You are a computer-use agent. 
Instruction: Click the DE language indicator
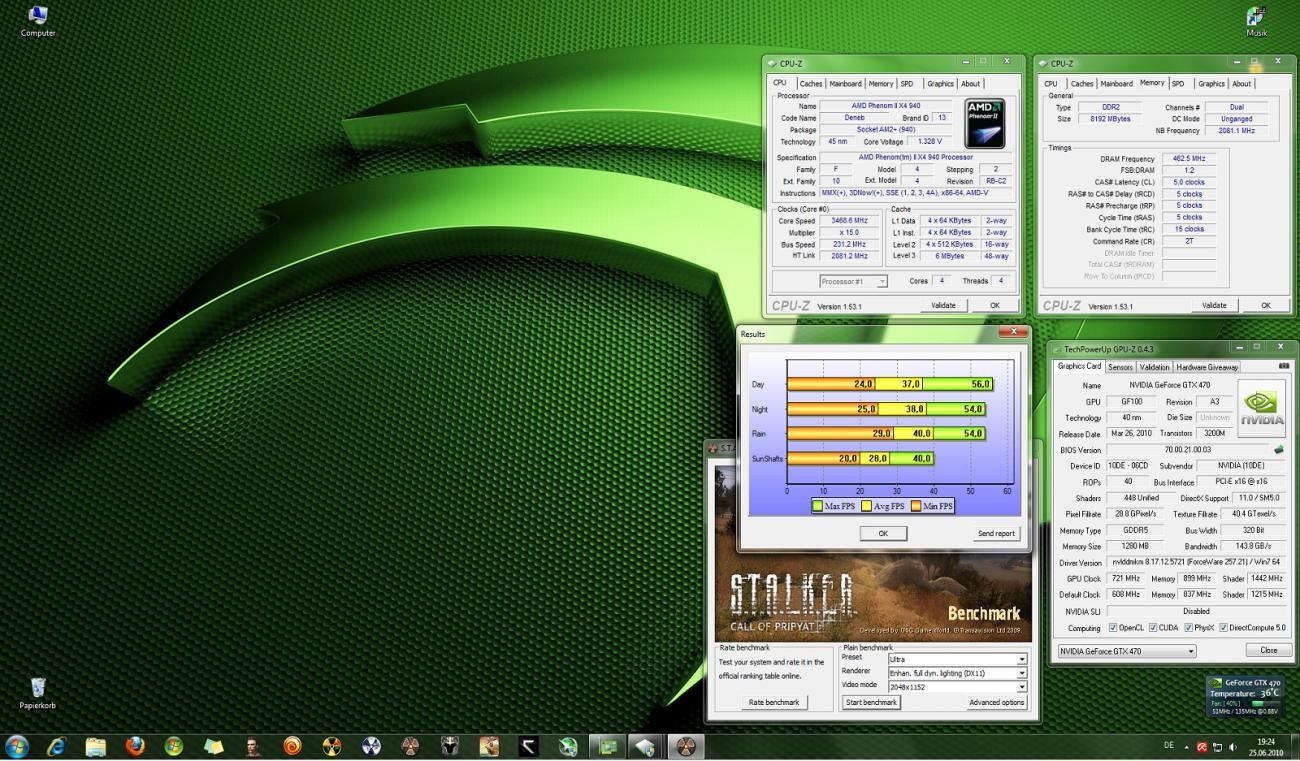tap(1169, 746)
